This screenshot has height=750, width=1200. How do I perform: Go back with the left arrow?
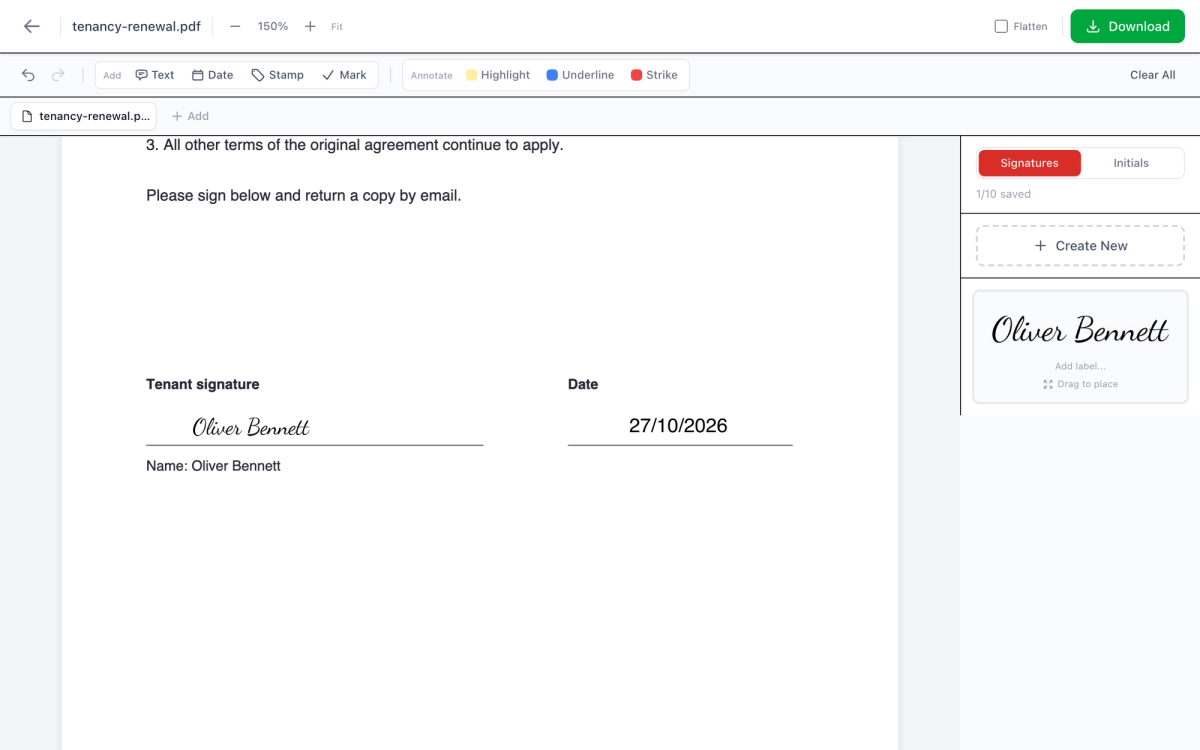32,26
